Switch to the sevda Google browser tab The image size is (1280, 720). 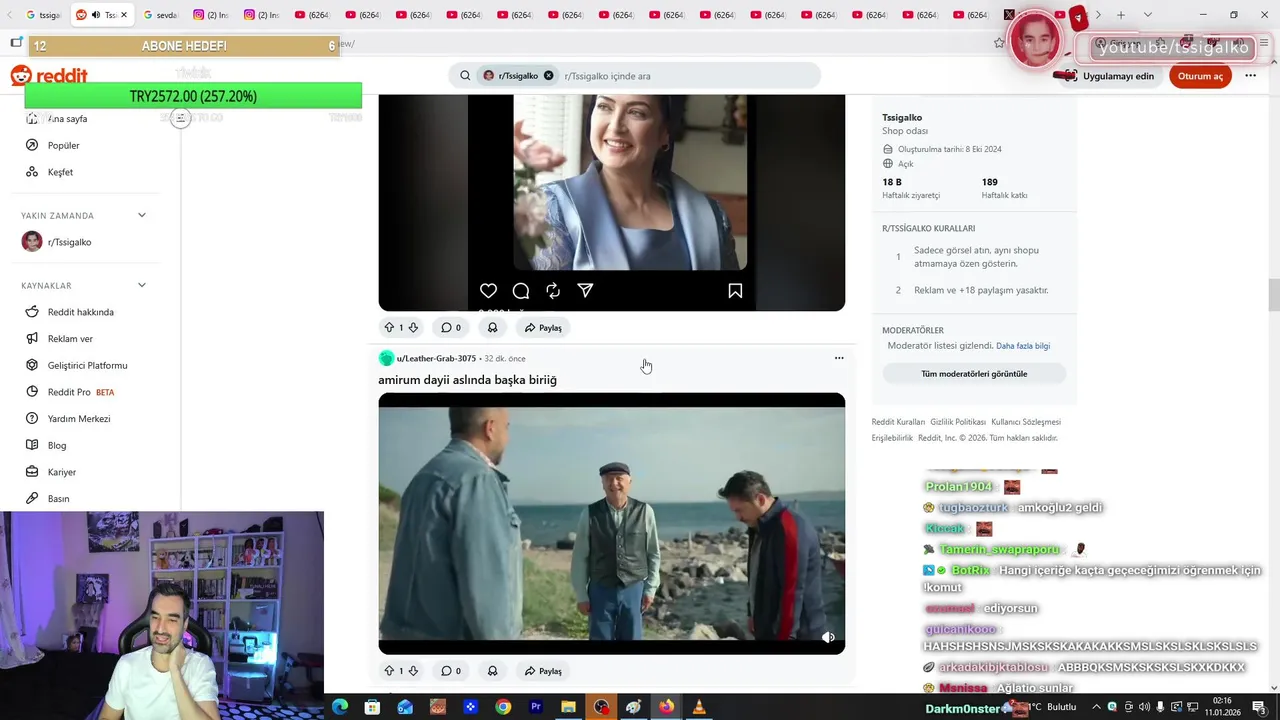point(160,15)
